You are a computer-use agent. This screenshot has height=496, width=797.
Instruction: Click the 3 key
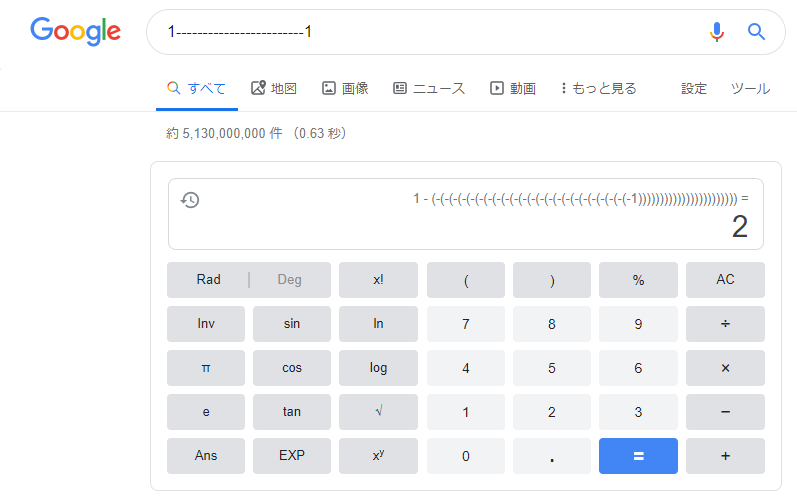click(638, 412)
